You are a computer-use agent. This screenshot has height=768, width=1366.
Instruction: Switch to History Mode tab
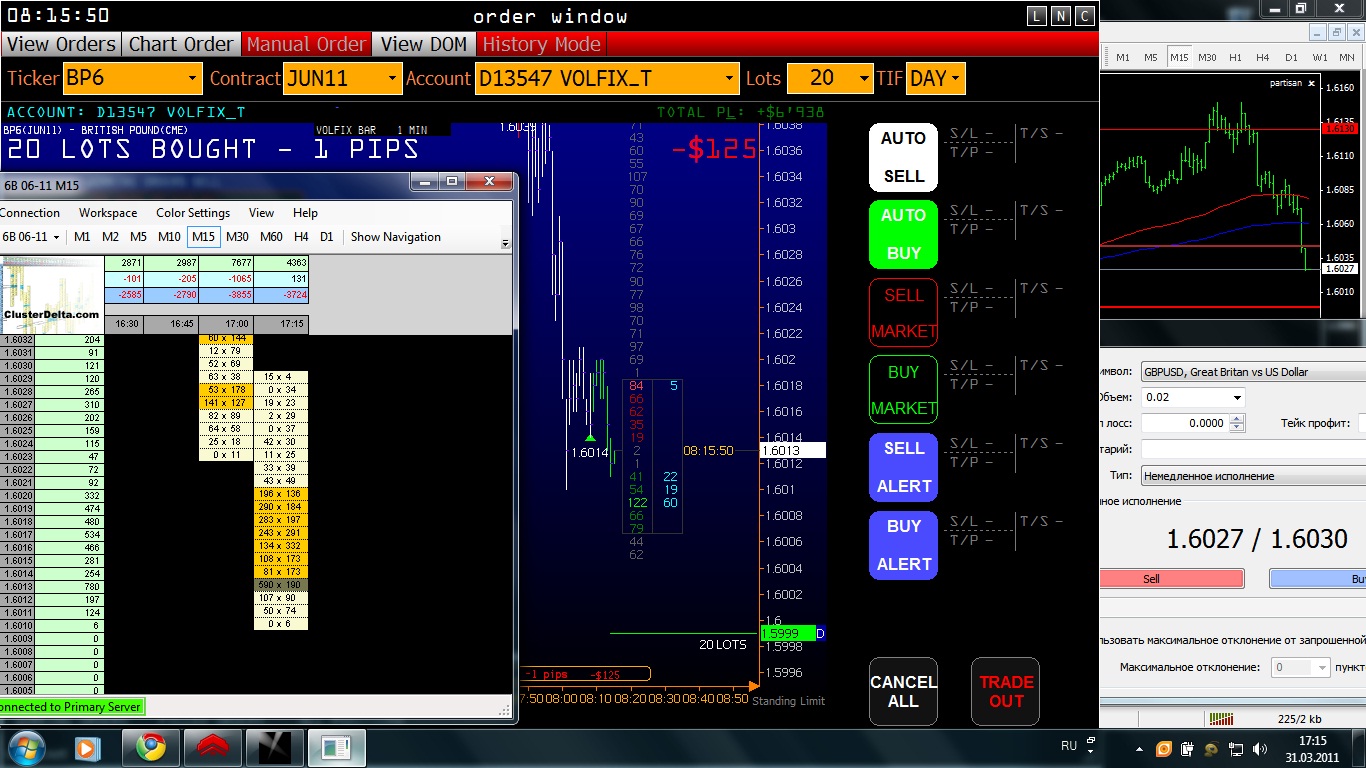(x=541, y=44)
